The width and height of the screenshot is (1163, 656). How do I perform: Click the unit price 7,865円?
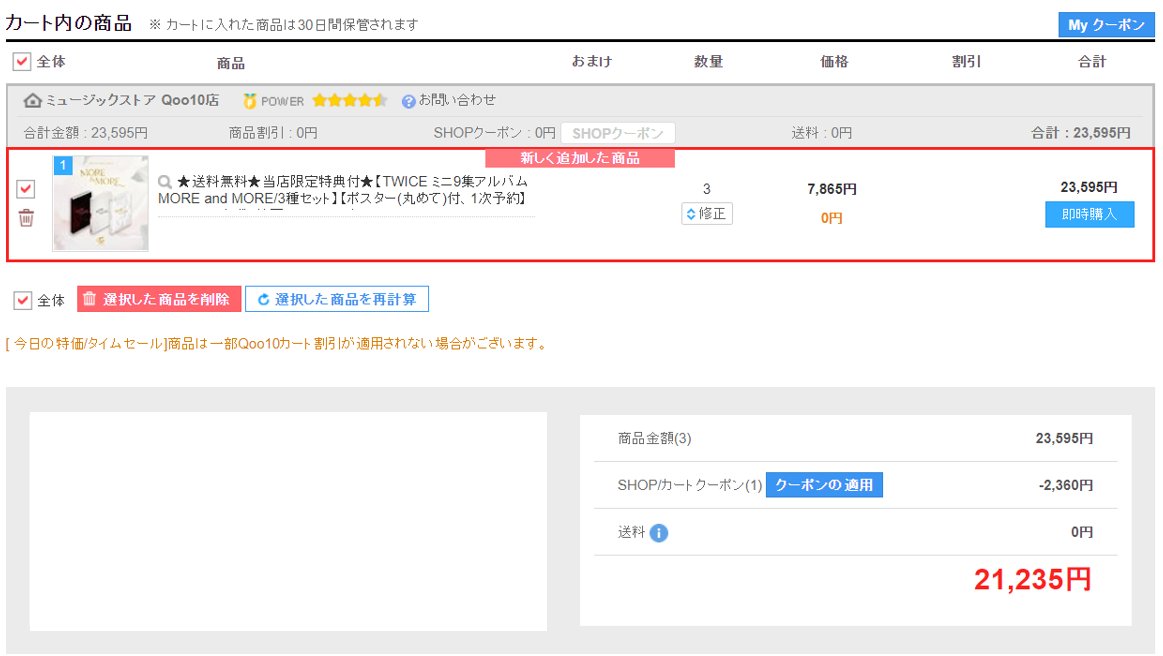point(831,189)
